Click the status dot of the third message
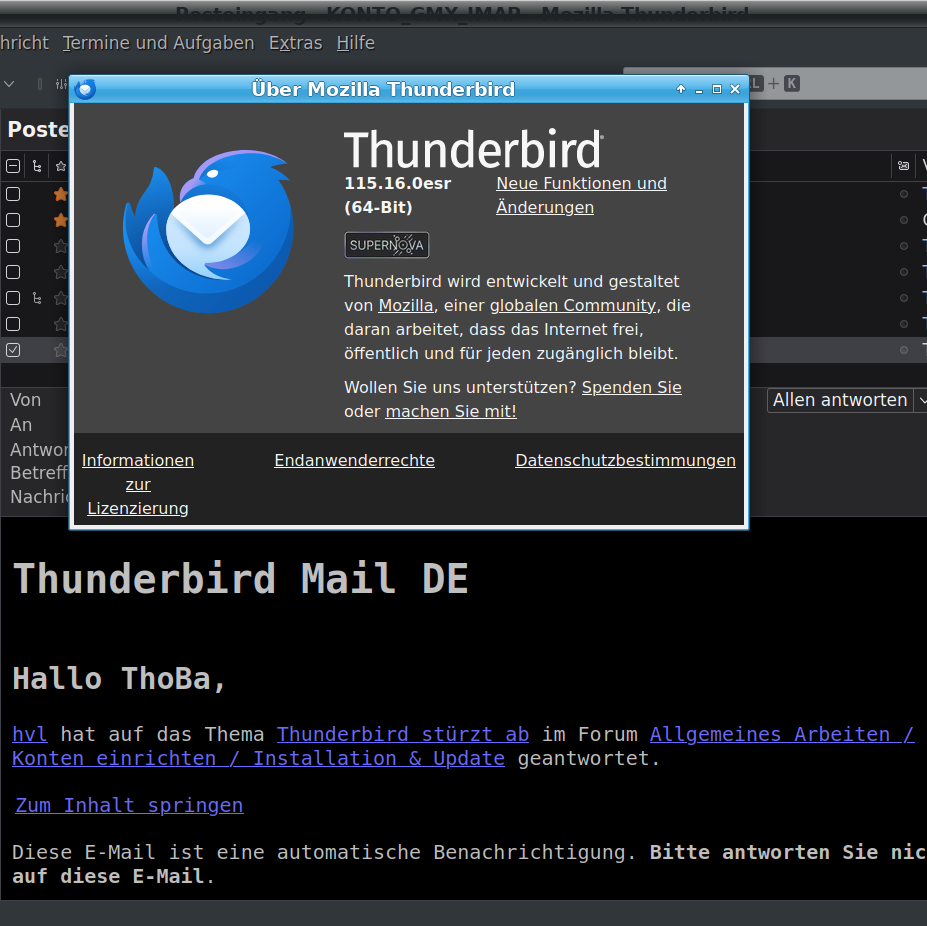The width and height of the screenshot is (927, 926). [x=903, y=246]
